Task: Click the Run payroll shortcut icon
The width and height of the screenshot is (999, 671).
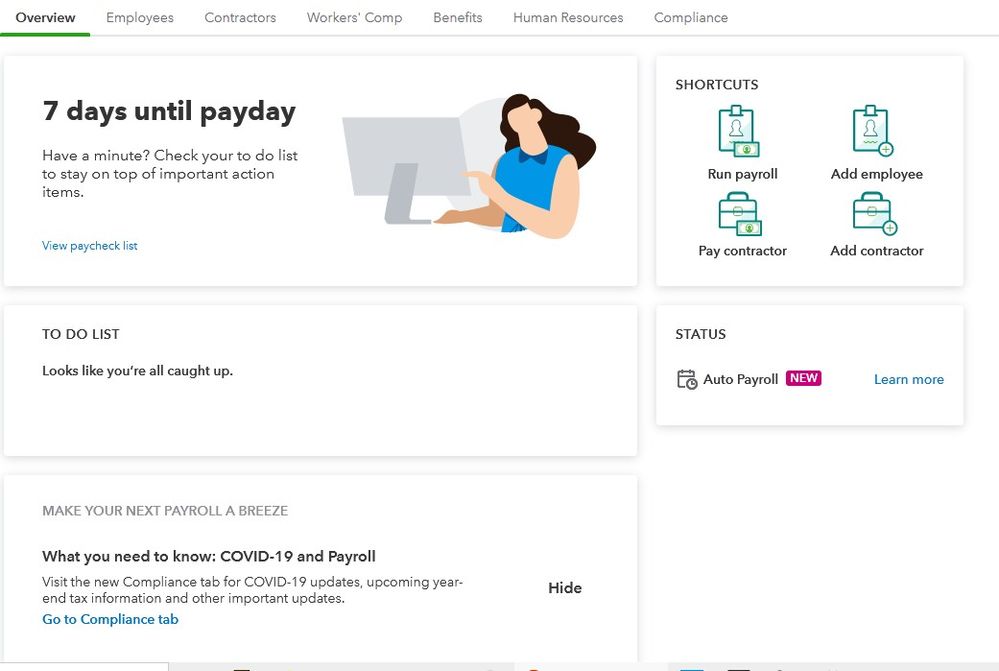Action: click(x=740, y=132)
